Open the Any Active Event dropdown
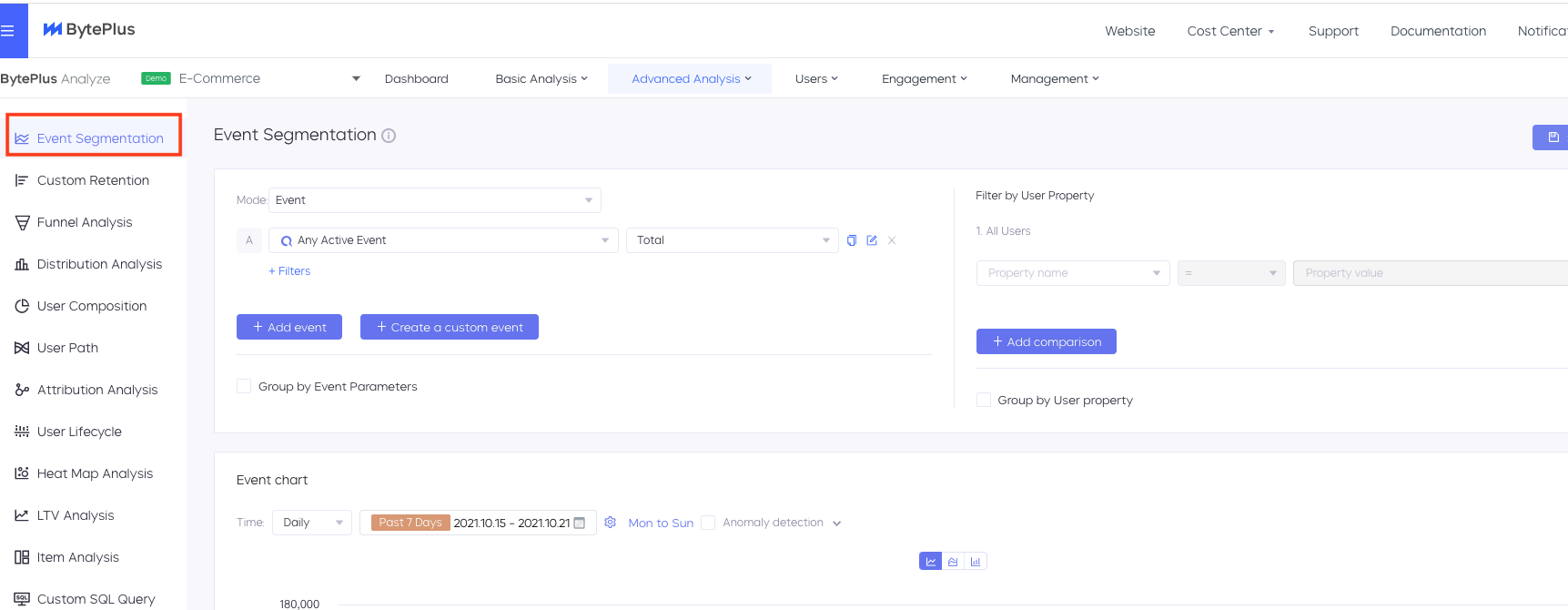This screenshot has width=1568, height=610. pyautogui.click(x=443, y=240)
